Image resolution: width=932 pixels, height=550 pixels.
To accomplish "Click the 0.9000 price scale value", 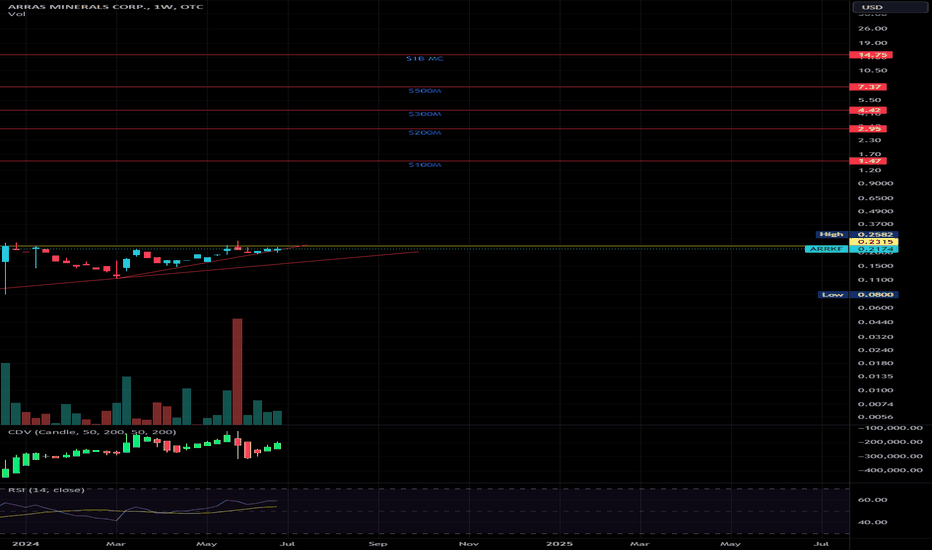I will click(876, 183).
